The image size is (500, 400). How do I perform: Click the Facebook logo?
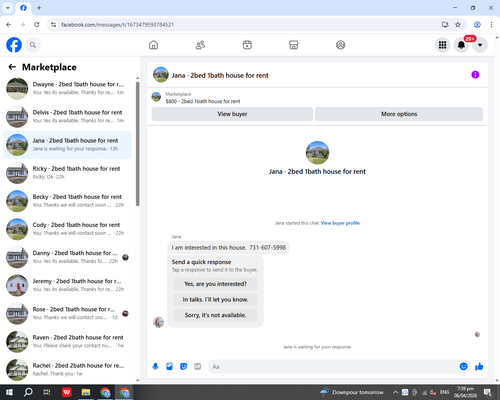click(x=14, y=45)
